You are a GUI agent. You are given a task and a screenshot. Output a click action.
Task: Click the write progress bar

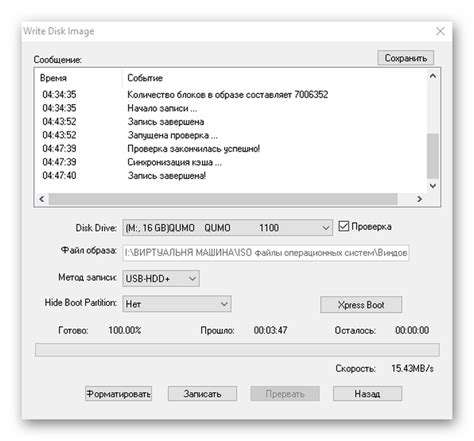click(237, 350)
